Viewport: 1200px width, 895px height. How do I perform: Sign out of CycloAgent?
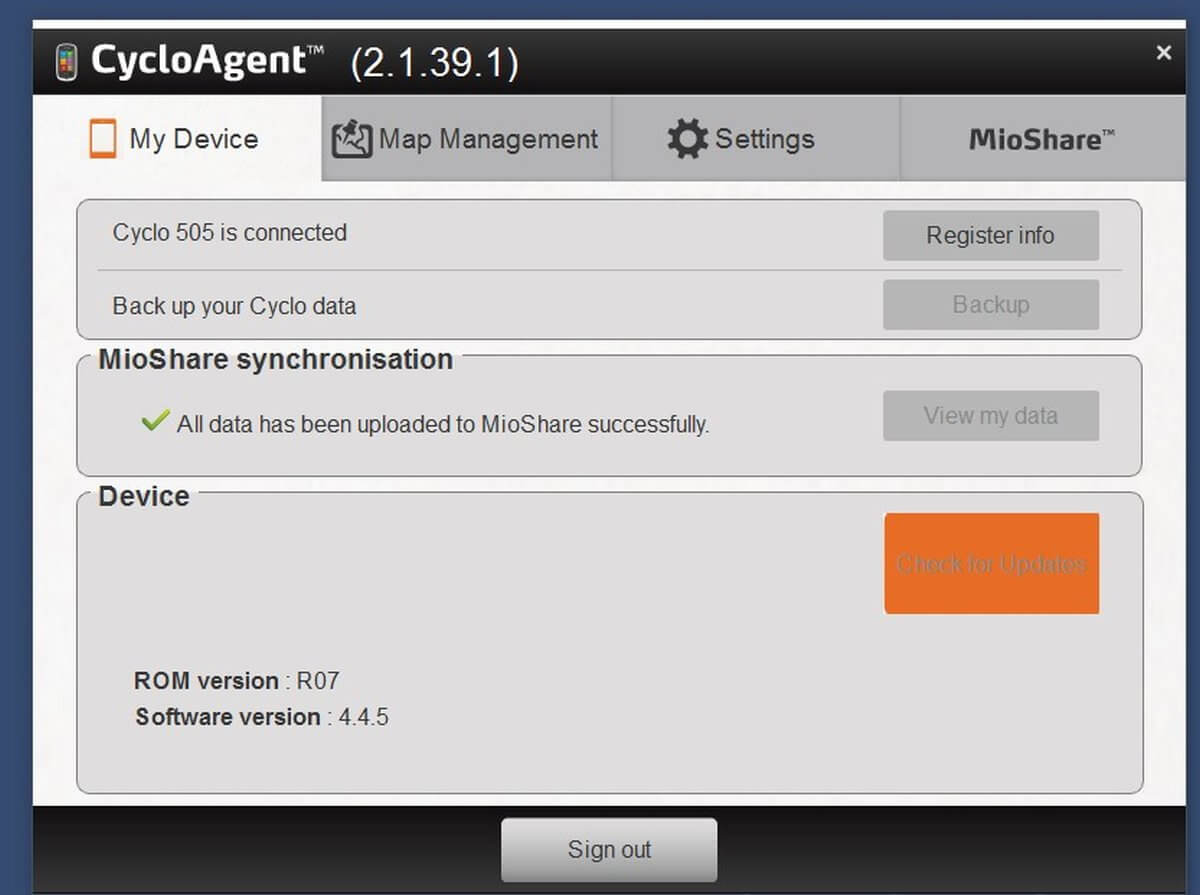pos(609,849)
